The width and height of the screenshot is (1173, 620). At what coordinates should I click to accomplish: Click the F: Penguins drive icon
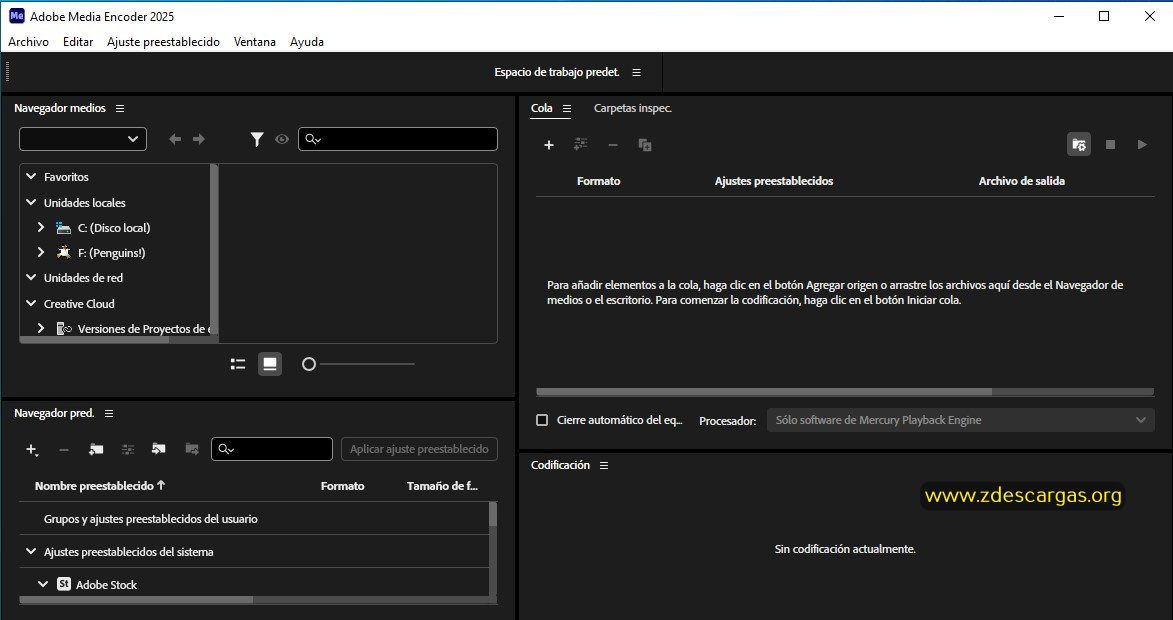[x=64, y=253]
